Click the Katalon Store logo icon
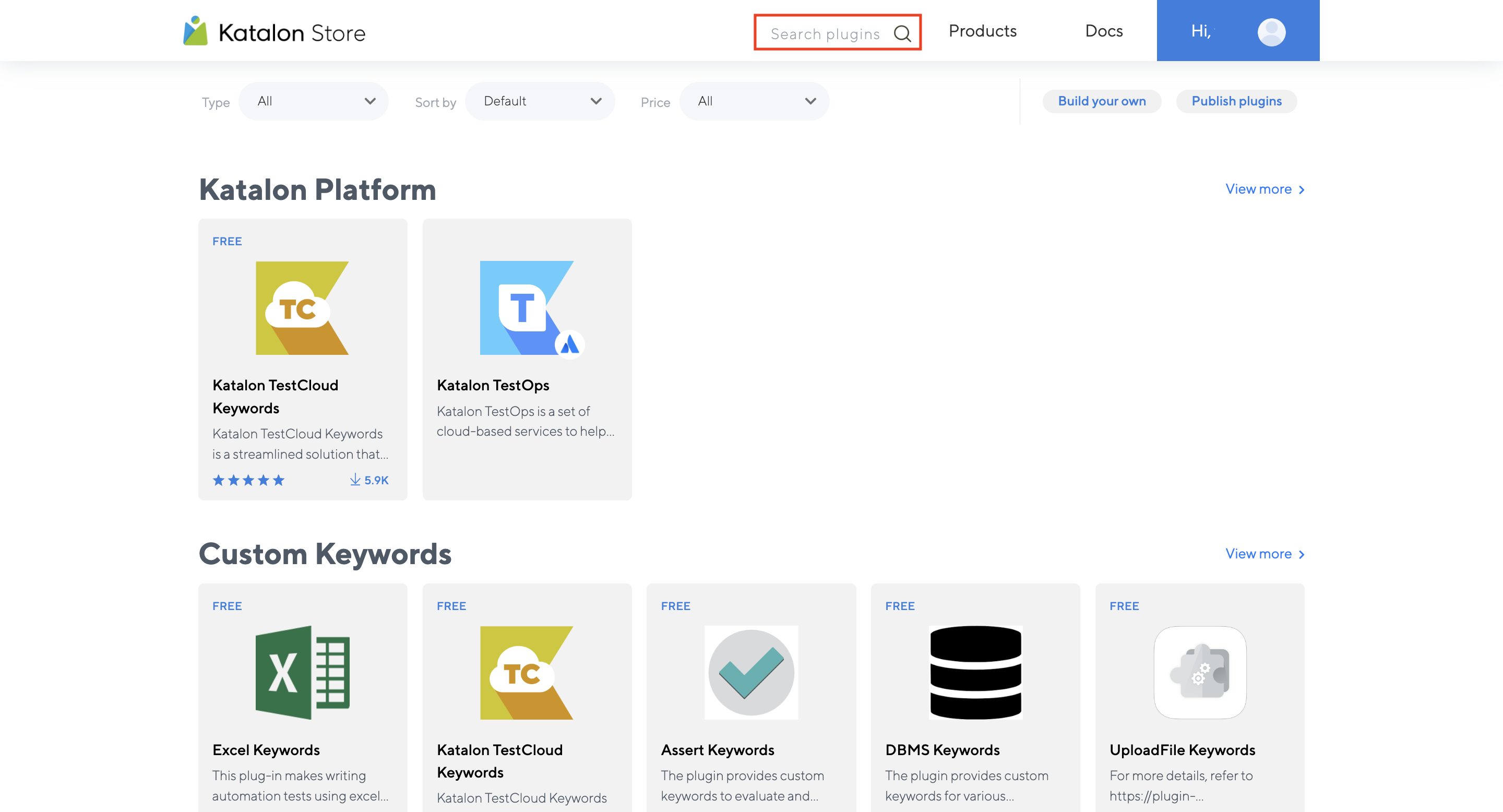This screenshot has width=1503, height=812. (x=196, y=31)
